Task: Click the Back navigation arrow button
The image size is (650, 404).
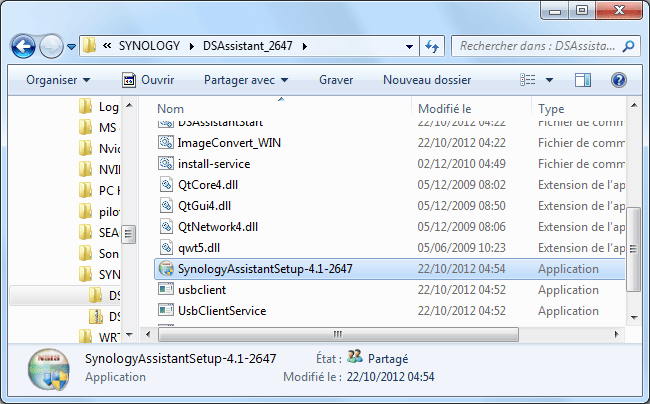Action: [24, 47]
